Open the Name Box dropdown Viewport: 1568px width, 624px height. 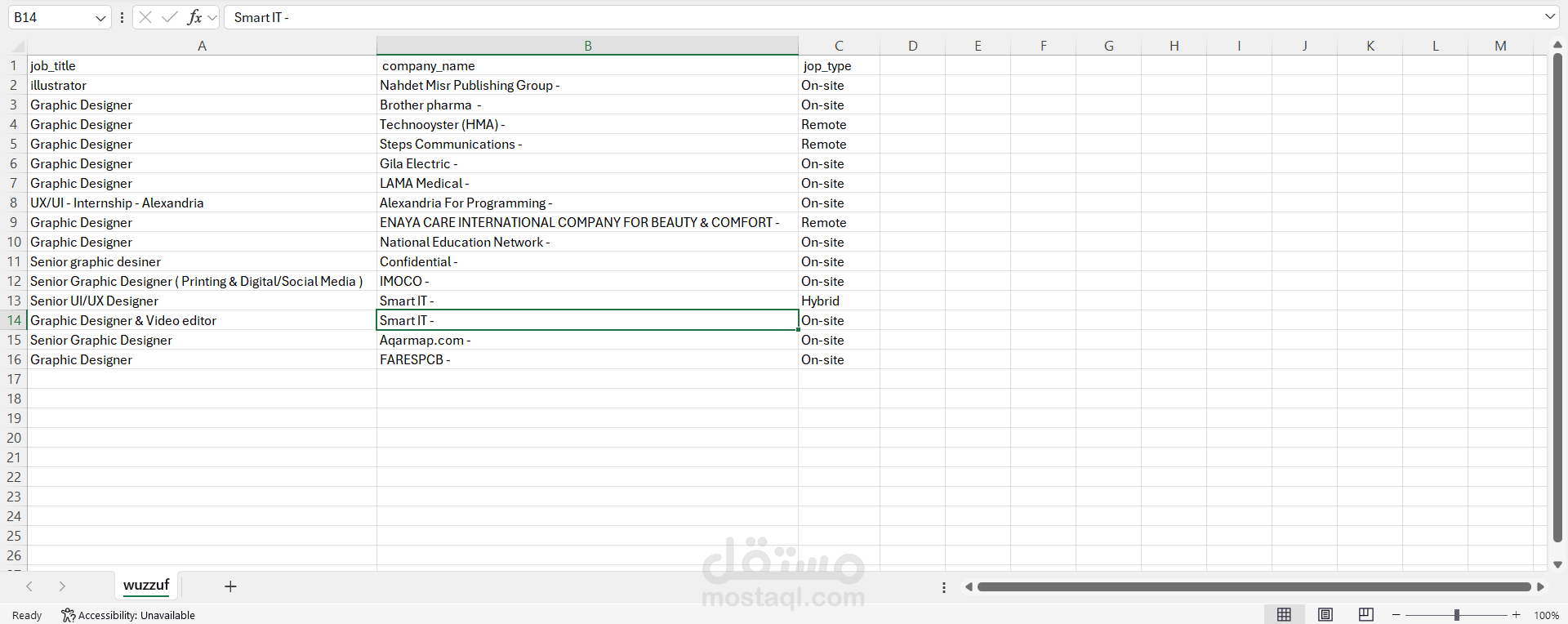click(100, 18)
